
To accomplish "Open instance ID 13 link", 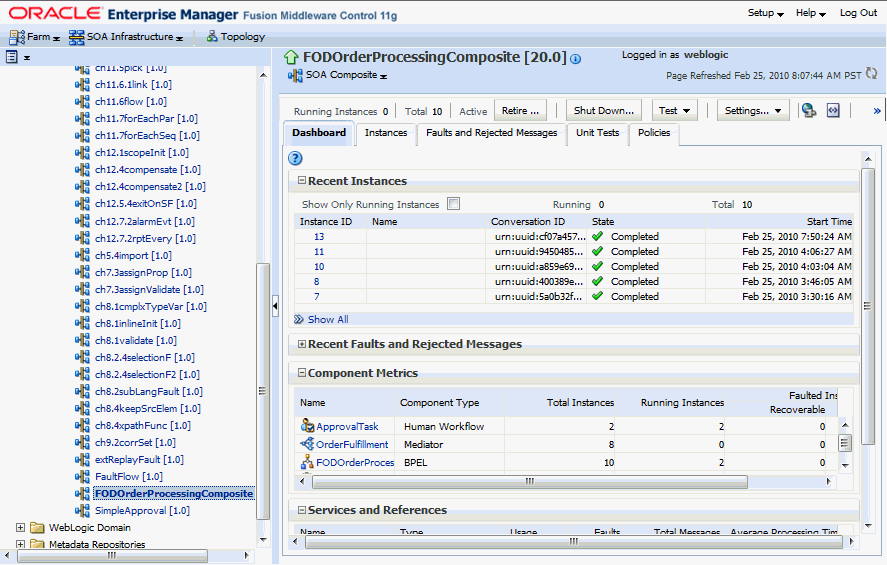I will tap(319, 236).
